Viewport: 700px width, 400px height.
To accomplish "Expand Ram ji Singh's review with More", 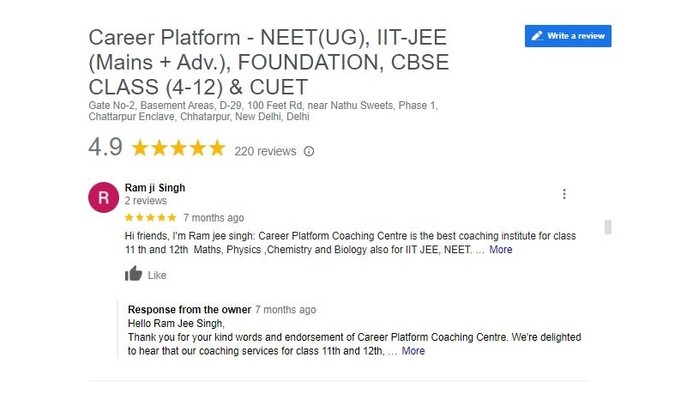I will (500, 250).
